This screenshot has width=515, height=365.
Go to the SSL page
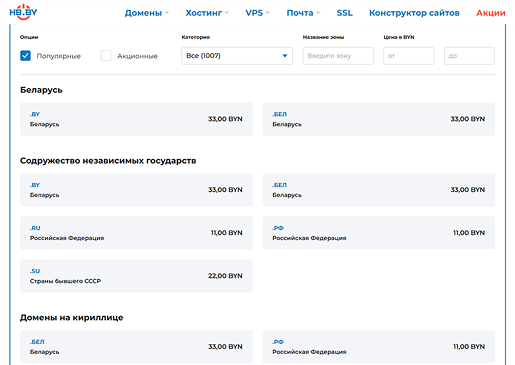(x=344, y=13)
